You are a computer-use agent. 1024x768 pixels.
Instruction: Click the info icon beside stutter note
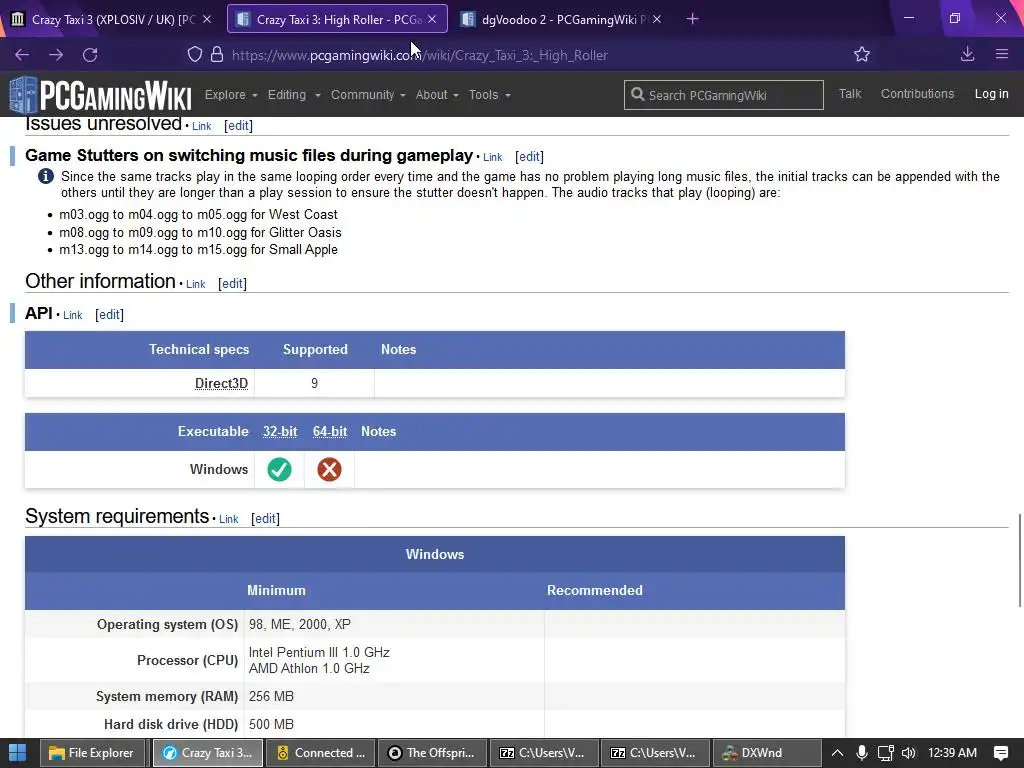[46, 176]
